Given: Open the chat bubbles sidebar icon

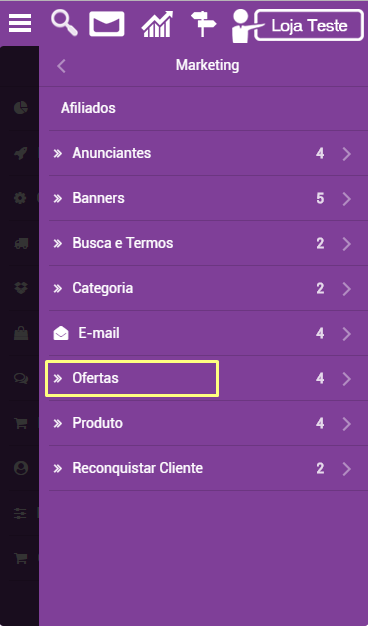Looking at the screenshot, I should coord(21,378).
